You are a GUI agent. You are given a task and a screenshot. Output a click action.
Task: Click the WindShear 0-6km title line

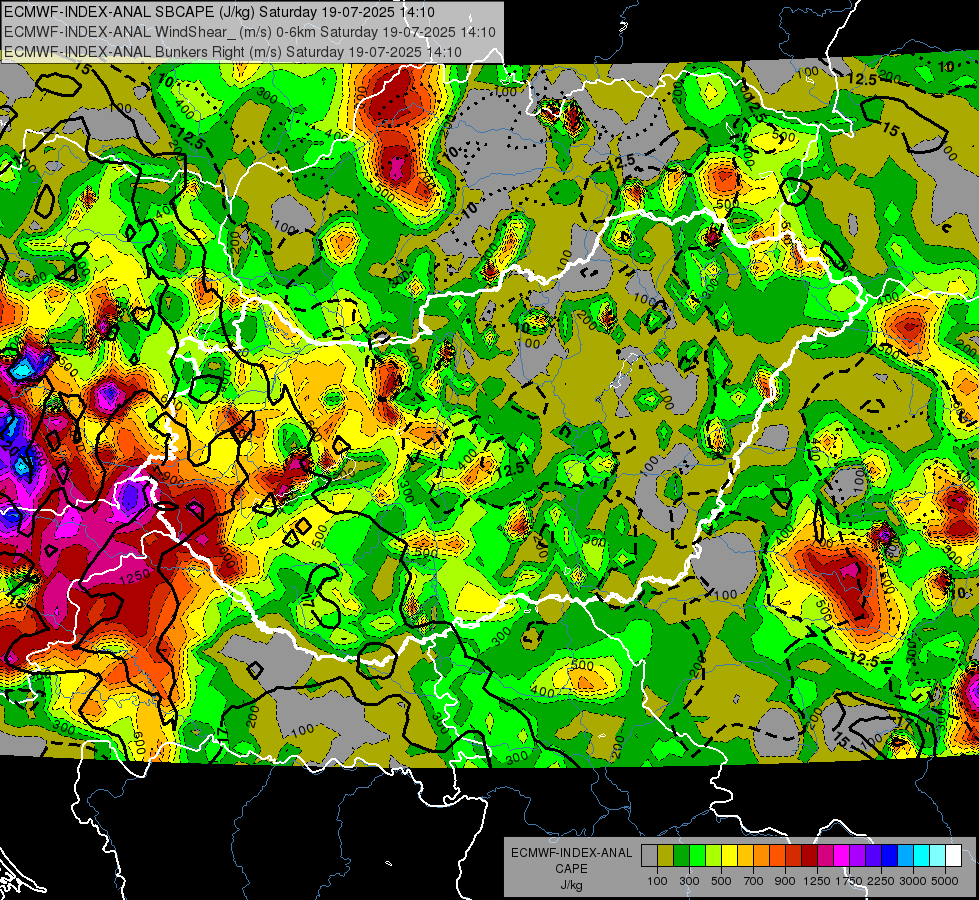[249, 32]
